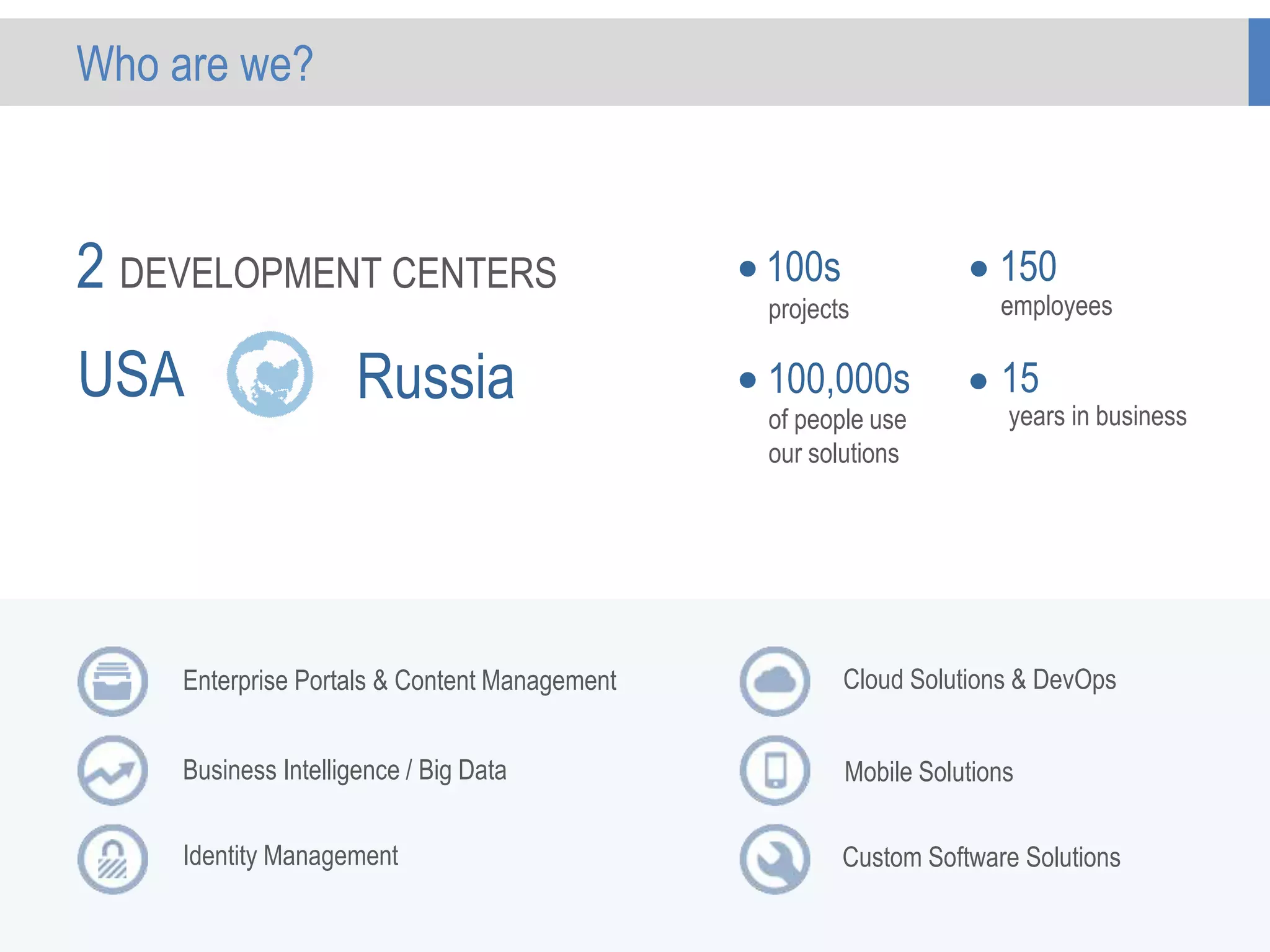
Task: Click the 'Mobile Solutions' label
Action: pyautogui.click(x=929, y=772)
